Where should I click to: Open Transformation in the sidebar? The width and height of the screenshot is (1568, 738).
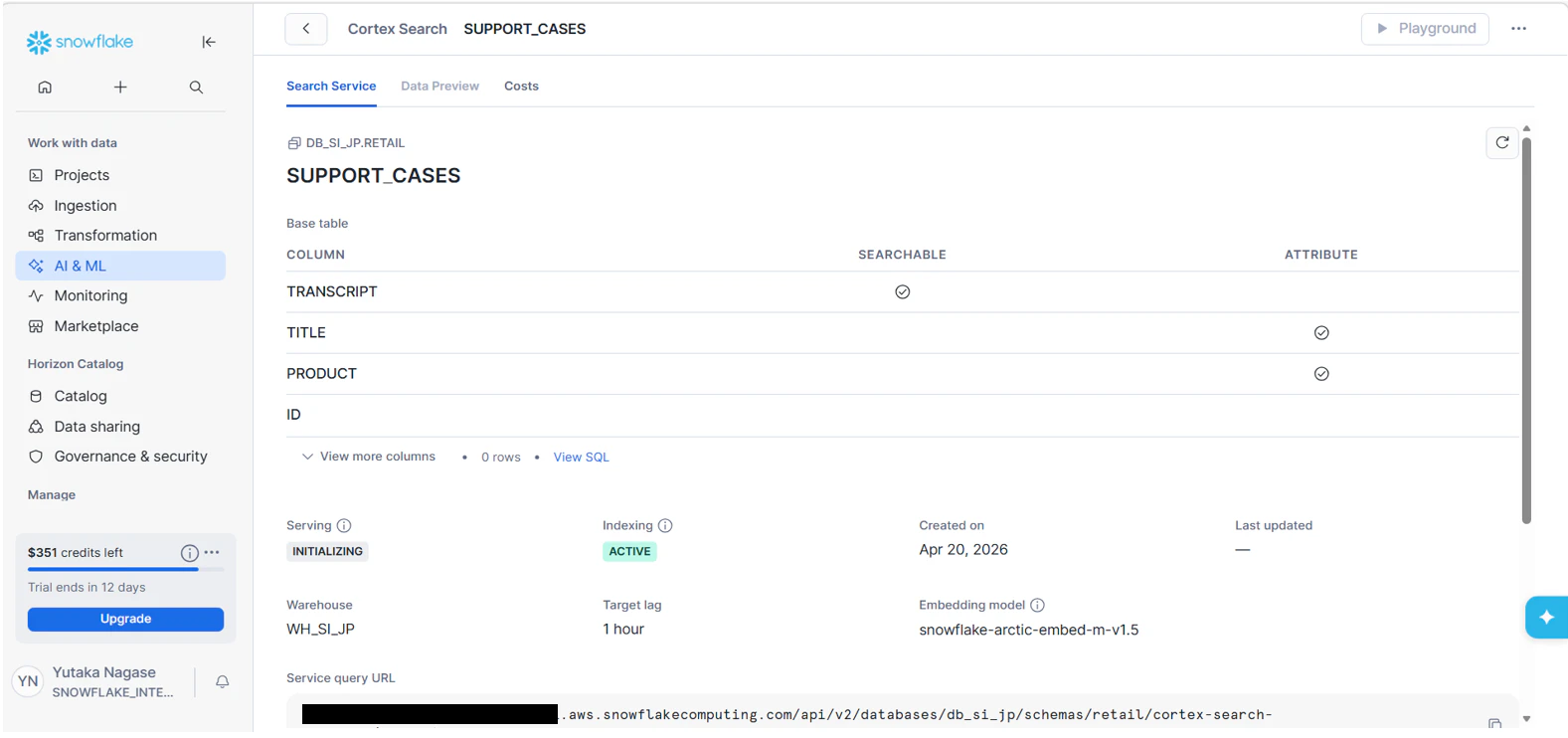(120, 236)
